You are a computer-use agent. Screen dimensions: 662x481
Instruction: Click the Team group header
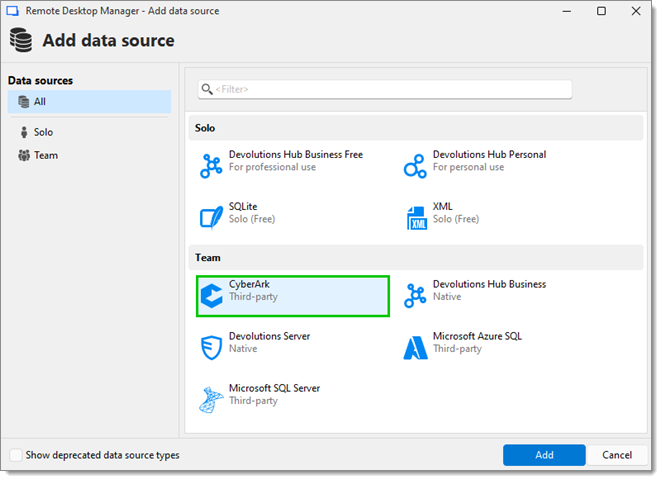[416, 258]
